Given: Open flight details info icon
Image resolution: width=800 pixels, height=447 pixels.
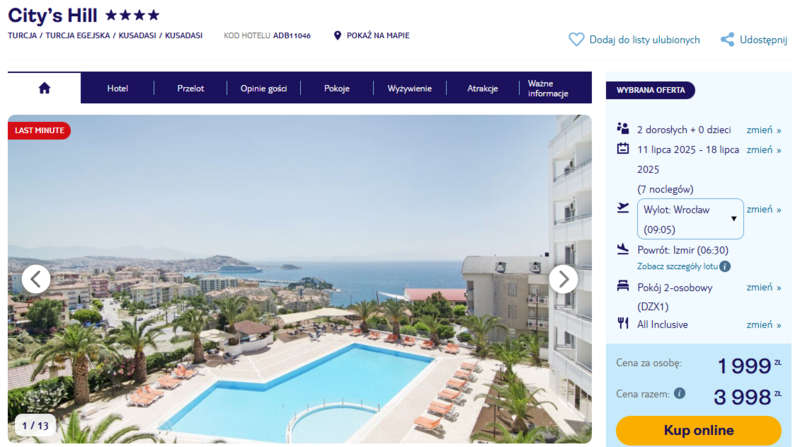Looking at the screenshot, I should pyautogui.click(x=725, y=266).
